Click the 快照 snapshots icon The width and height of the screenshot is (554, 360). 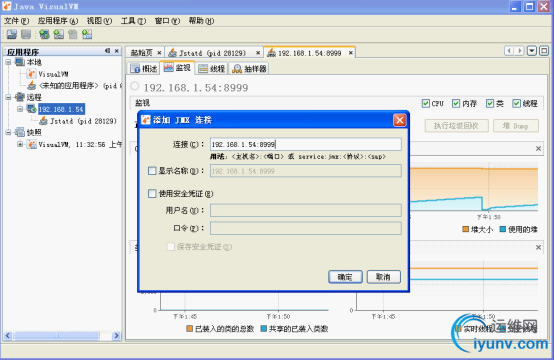click(20, 132)
